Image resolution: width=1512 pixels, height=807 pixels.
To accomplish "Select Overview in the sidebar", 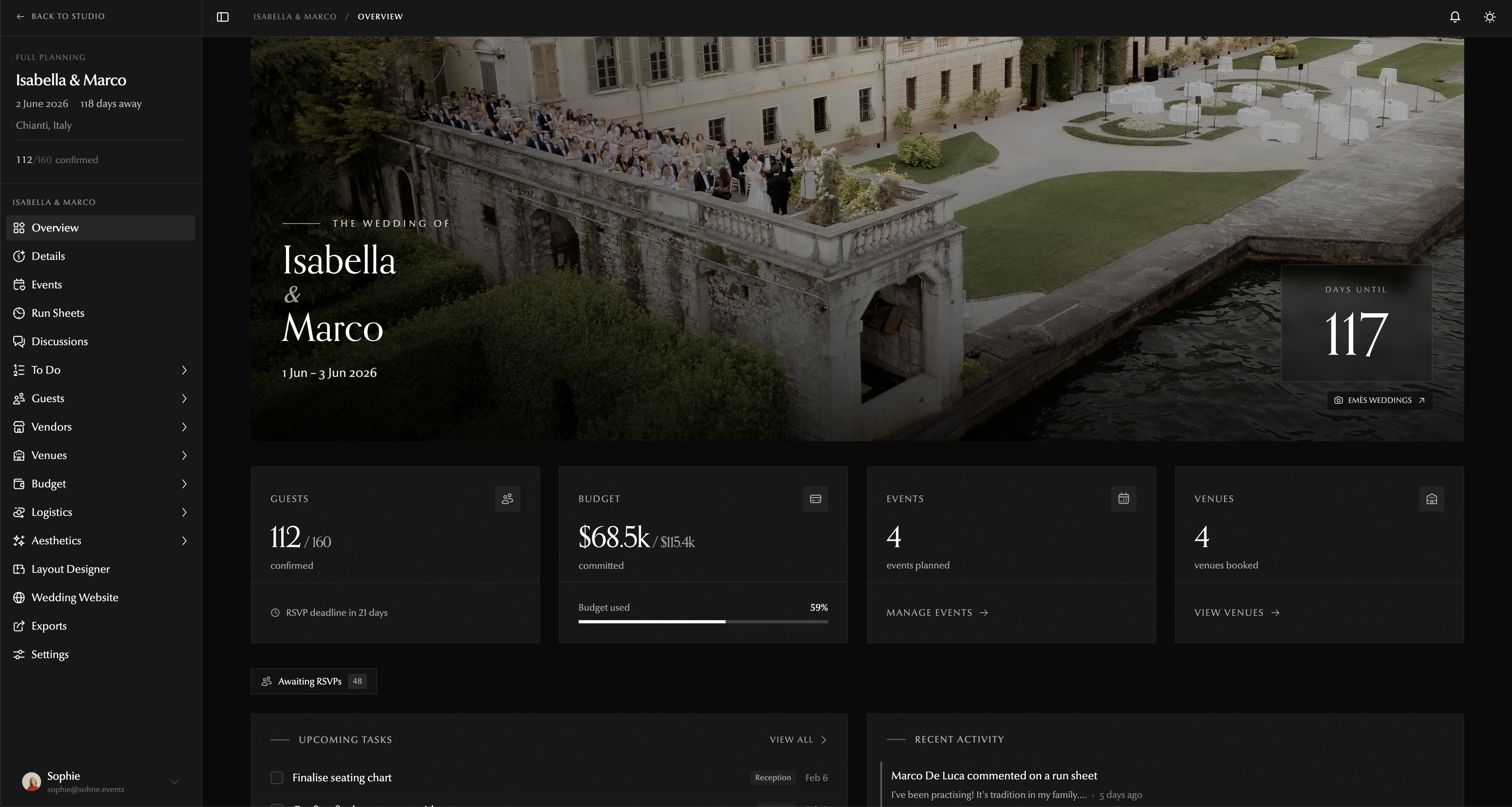I will (x=55, y=228).
